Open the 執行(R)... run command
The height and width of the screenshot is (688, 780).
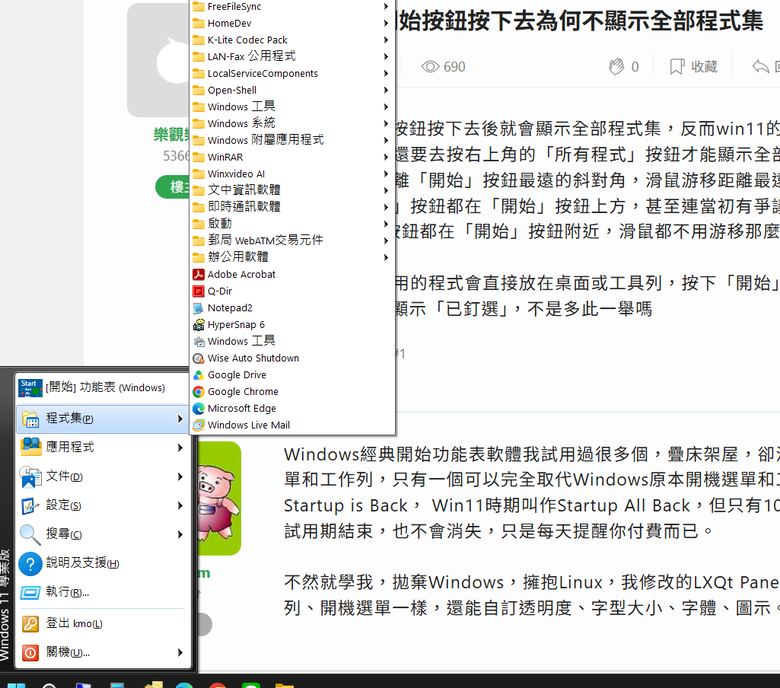pos(103,592)
